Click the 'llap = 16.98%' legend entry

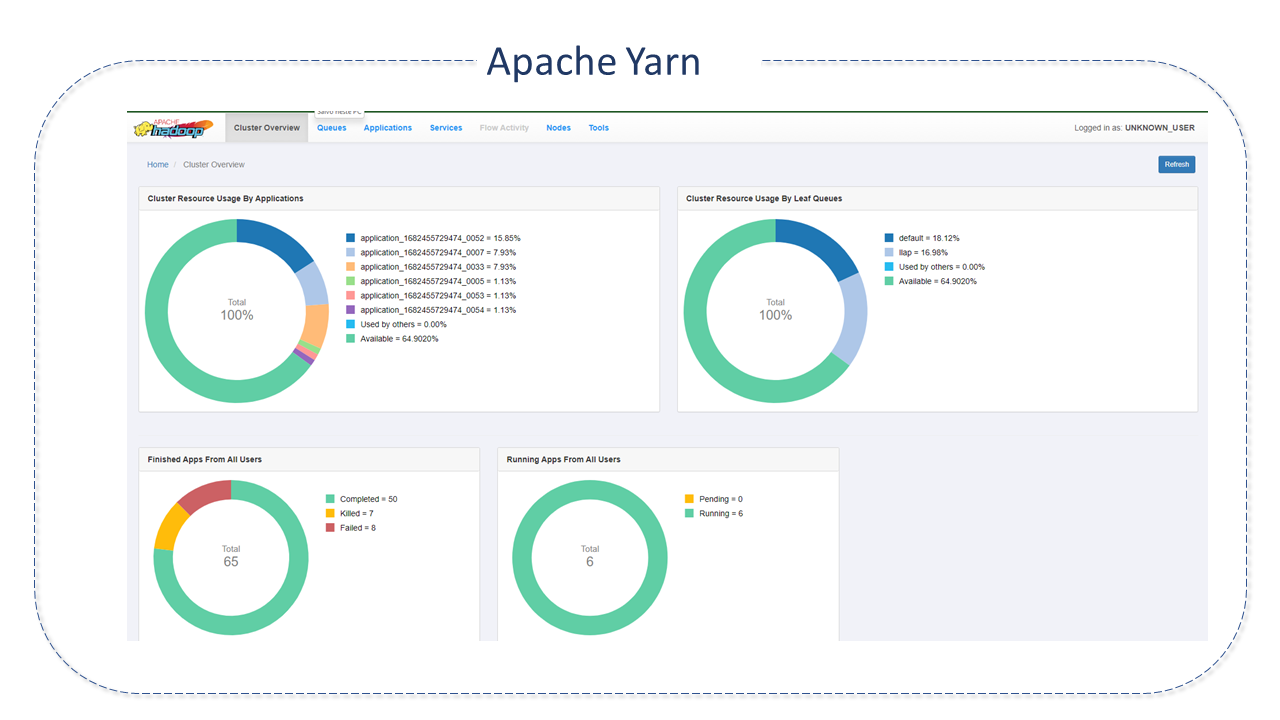click(922, 253)
